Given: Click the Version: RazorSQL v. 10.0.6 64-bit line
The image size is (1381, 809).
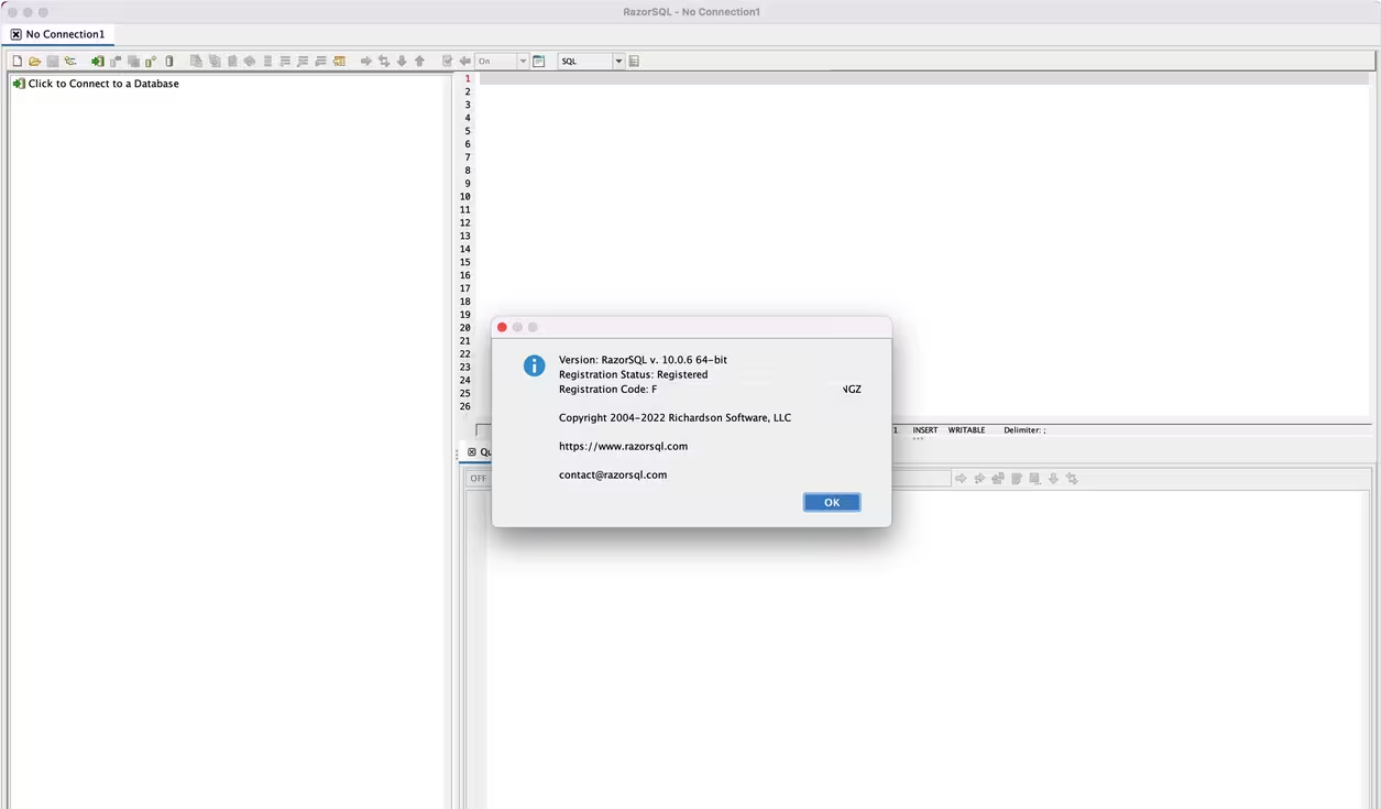Looking at the screenshot, I should (643, 360).
